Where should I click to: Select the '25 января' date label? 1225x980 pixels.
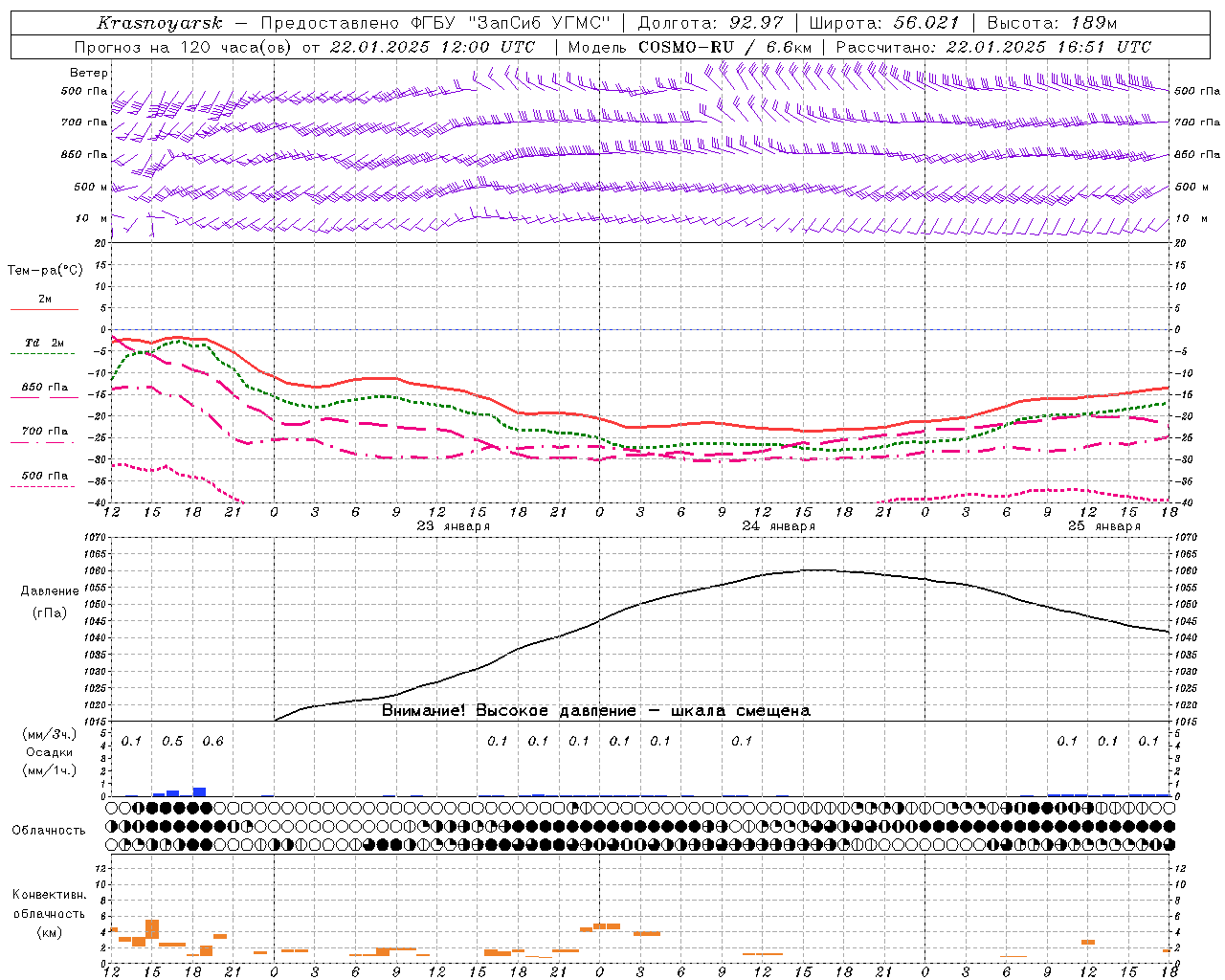point(1103,526)
